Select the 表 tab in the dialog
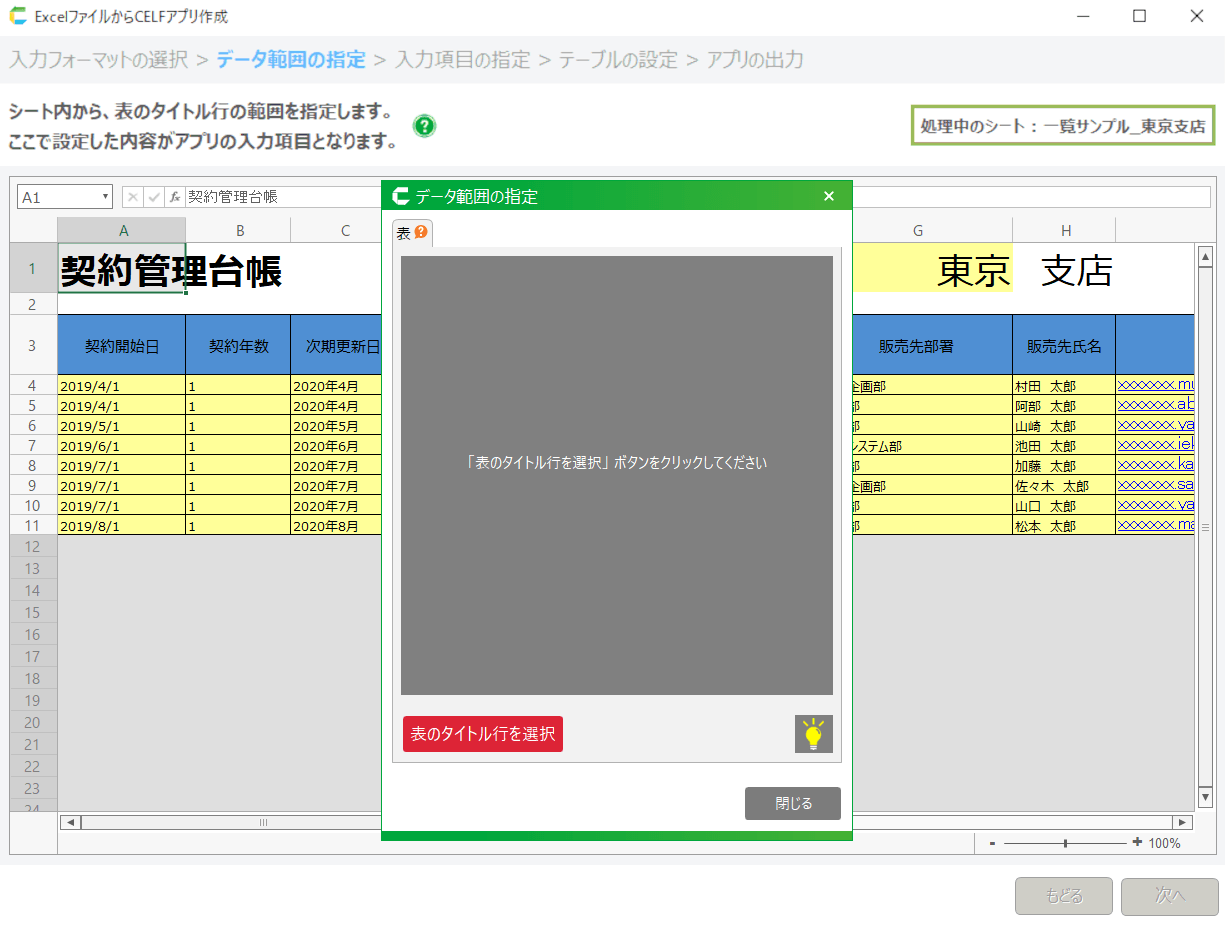Image resolution: width=1225 pixels, height=931 pixels. (x=404, y=233)
